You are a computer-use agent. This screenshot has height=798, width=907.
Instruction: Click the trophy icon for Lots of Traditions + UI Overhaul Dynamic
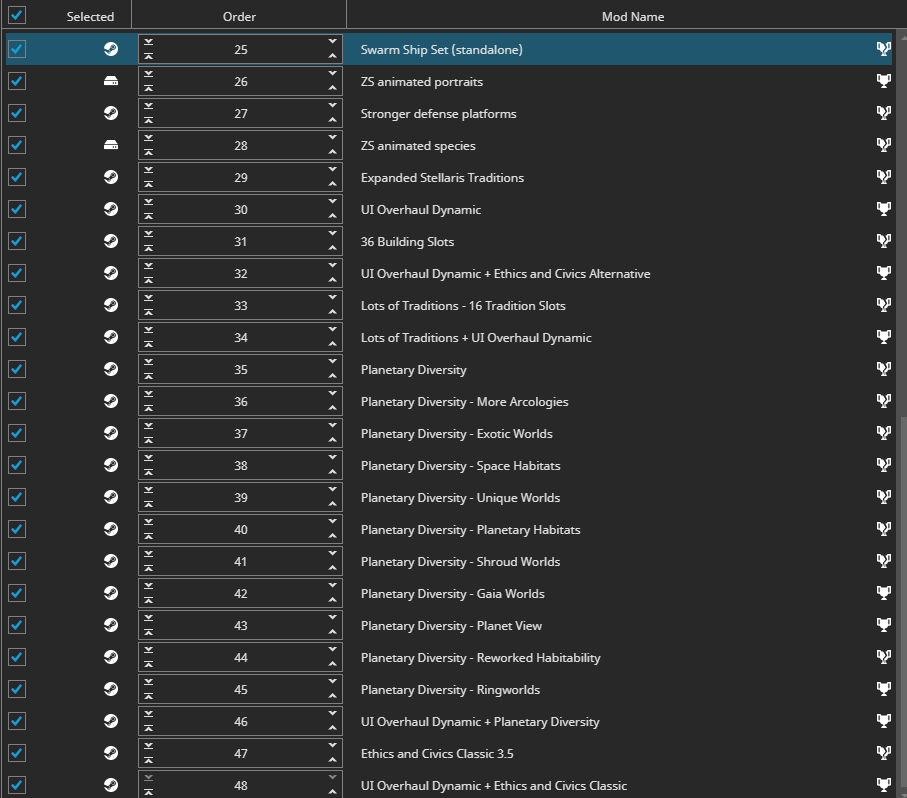coord(883,337)
